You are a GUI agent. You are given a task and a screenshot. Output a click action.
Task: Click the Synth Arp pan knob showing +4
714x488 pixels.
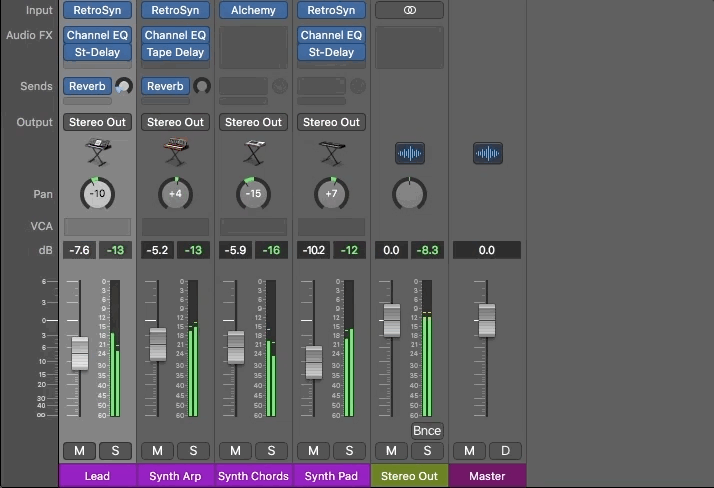pyautogui.click(x=175, y=194)
